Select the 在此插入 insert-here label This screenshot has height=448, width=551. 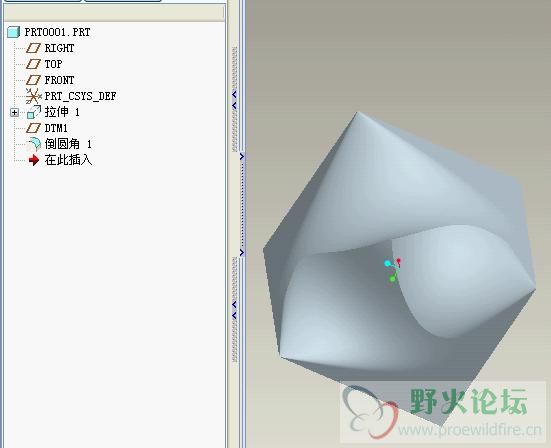pyautogui.click(x=68, y=160)
